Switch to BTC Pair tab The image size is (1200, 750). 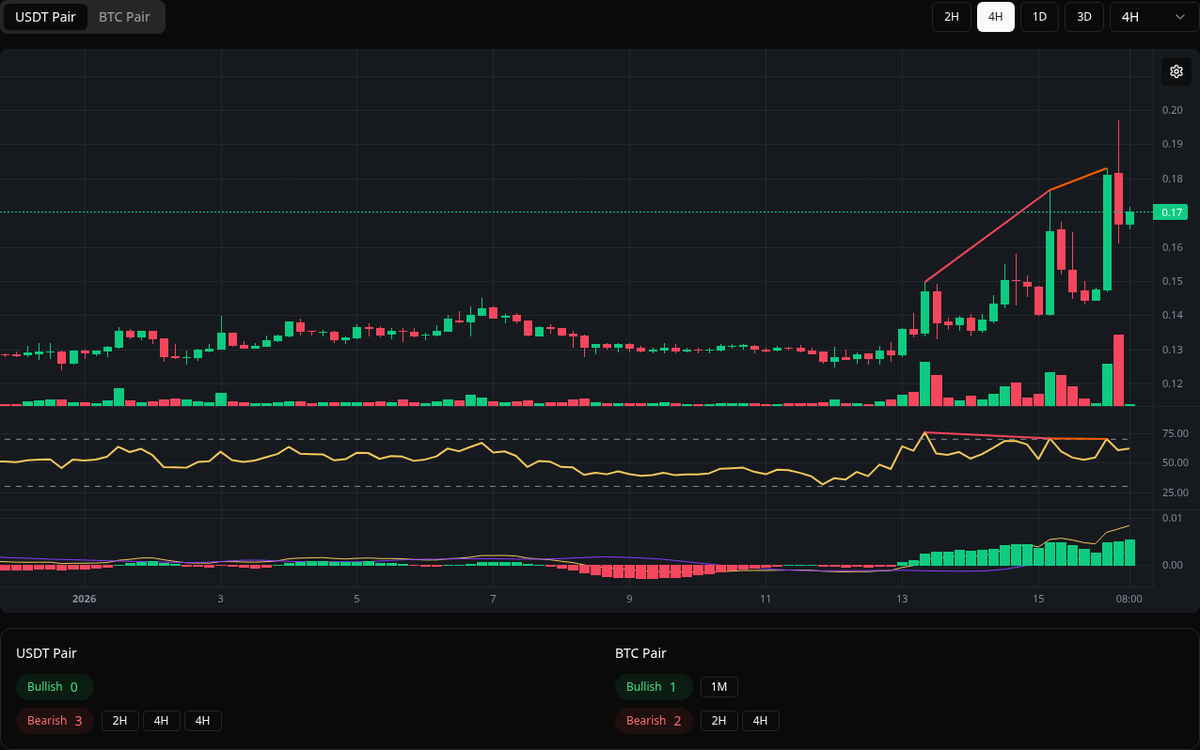125,17
